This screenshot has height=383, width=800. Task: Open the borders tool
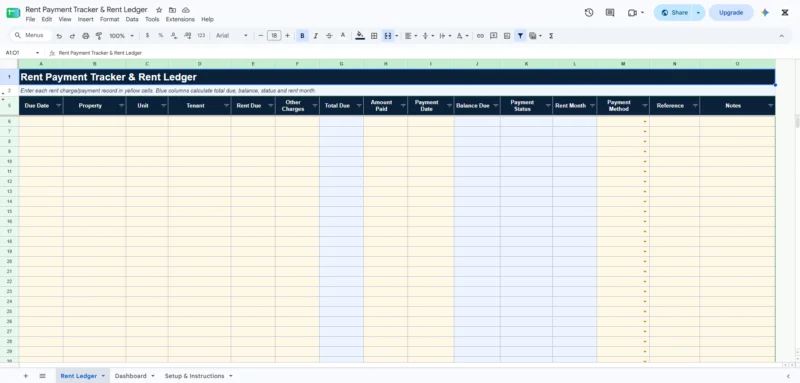click(374, 36)
